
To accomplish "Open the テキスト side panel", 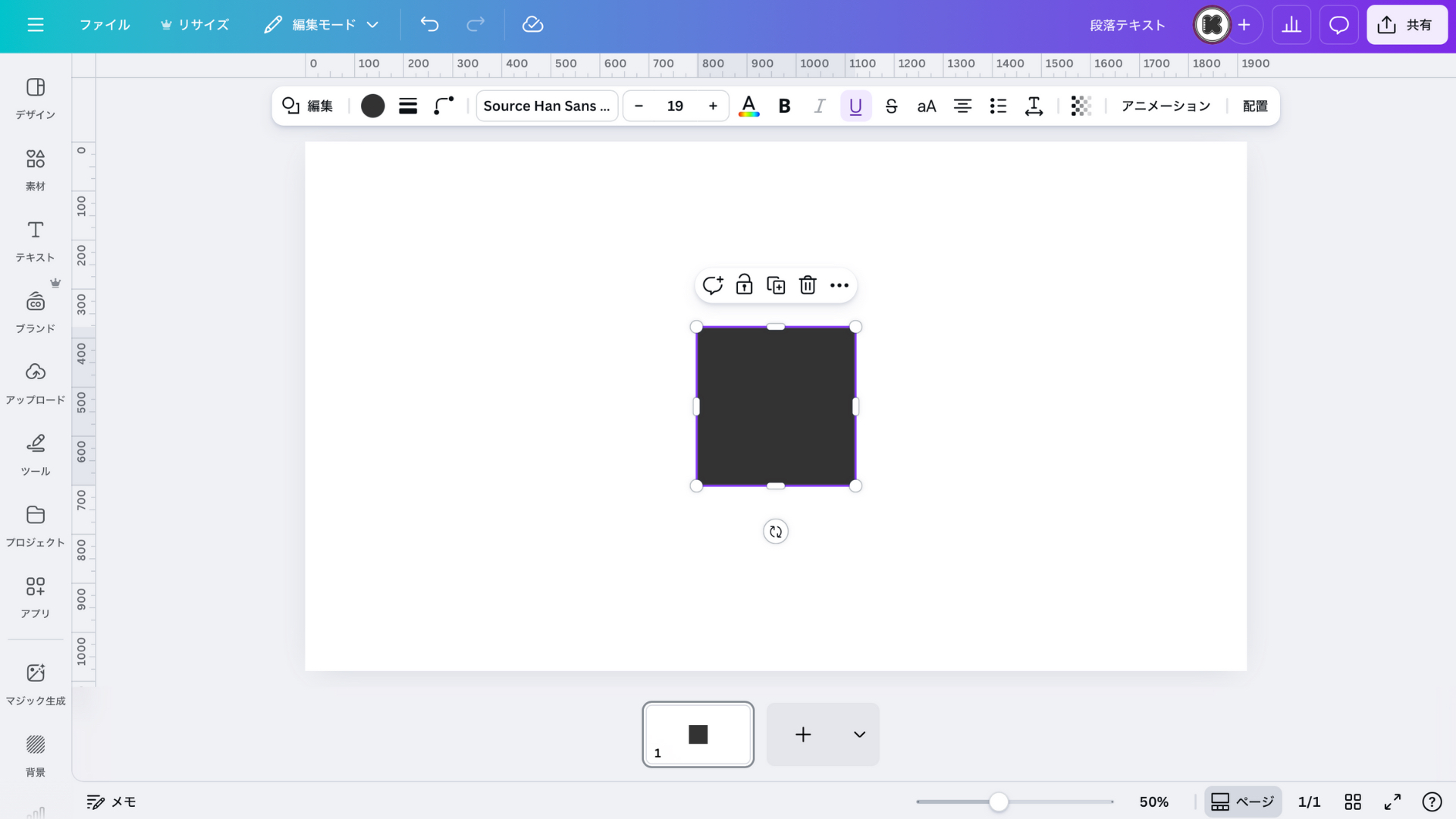I will (x=36, y=241).
